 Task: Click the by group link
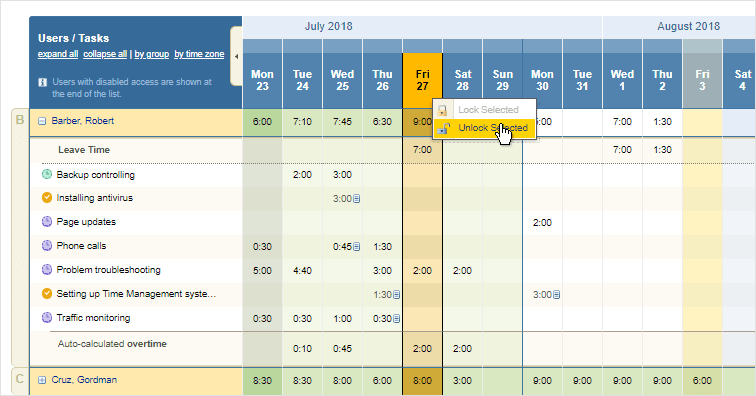[x=151, y=54]
